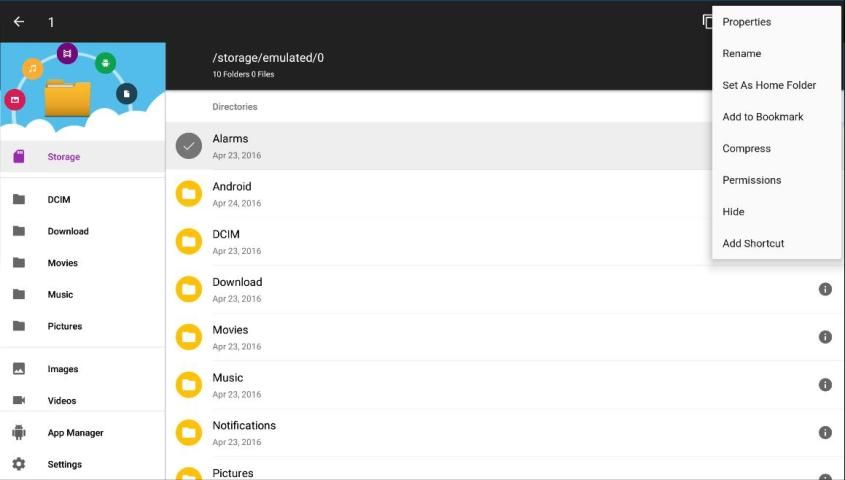
Task: Click info icon beside Music folder
Action: tap(825, 385)
